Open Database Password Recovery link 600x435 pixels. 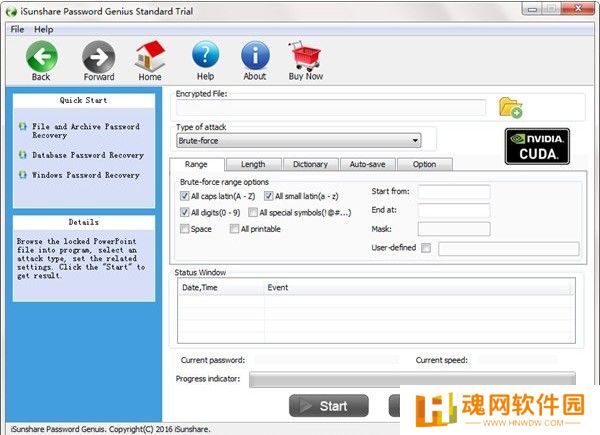tap(88, 155)
